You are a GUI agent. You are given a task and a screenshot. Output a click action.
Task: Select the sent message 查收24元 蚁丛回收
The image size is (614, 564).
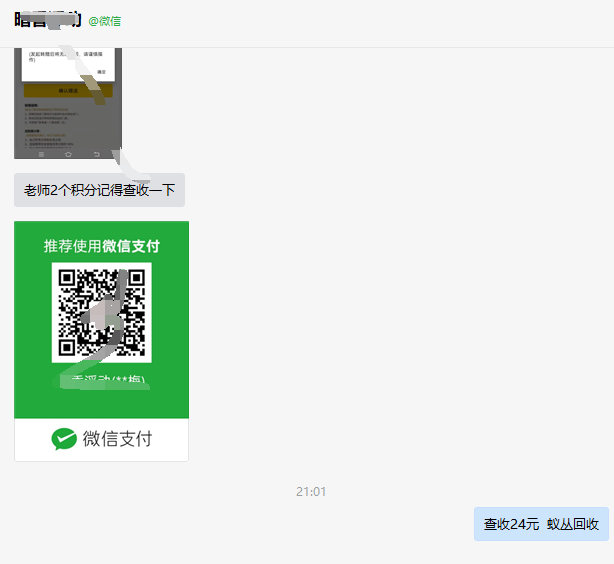pos(541,524)
